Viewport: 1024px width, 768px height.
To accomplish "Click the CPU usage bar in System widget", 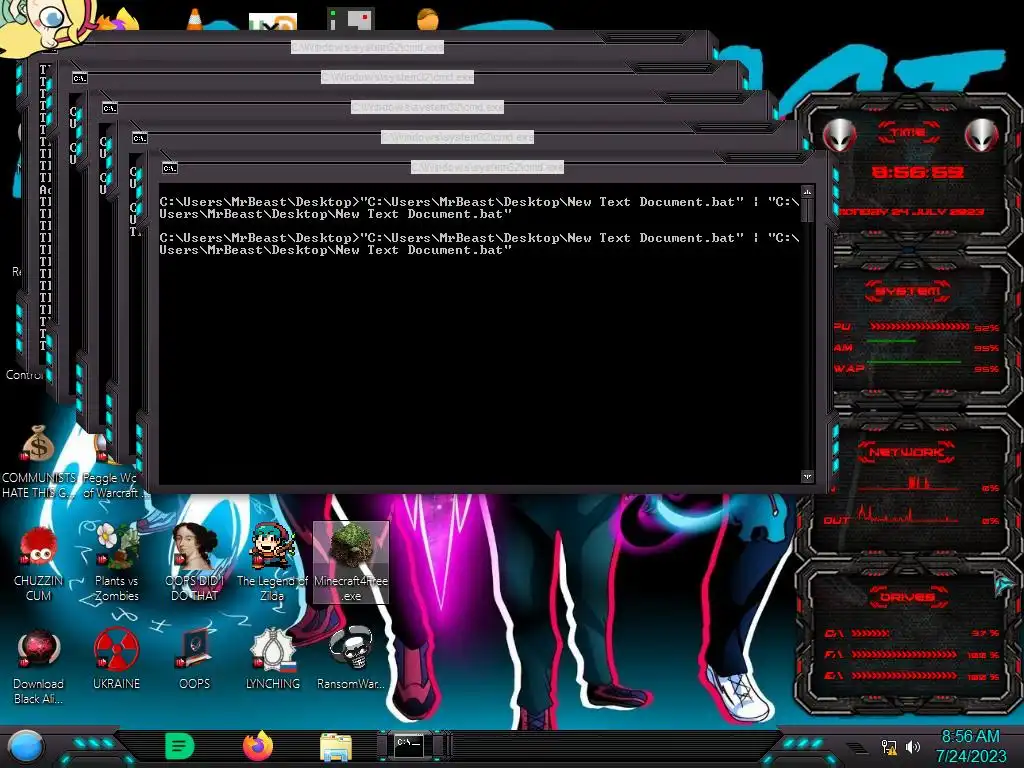I will pos(920,327).
